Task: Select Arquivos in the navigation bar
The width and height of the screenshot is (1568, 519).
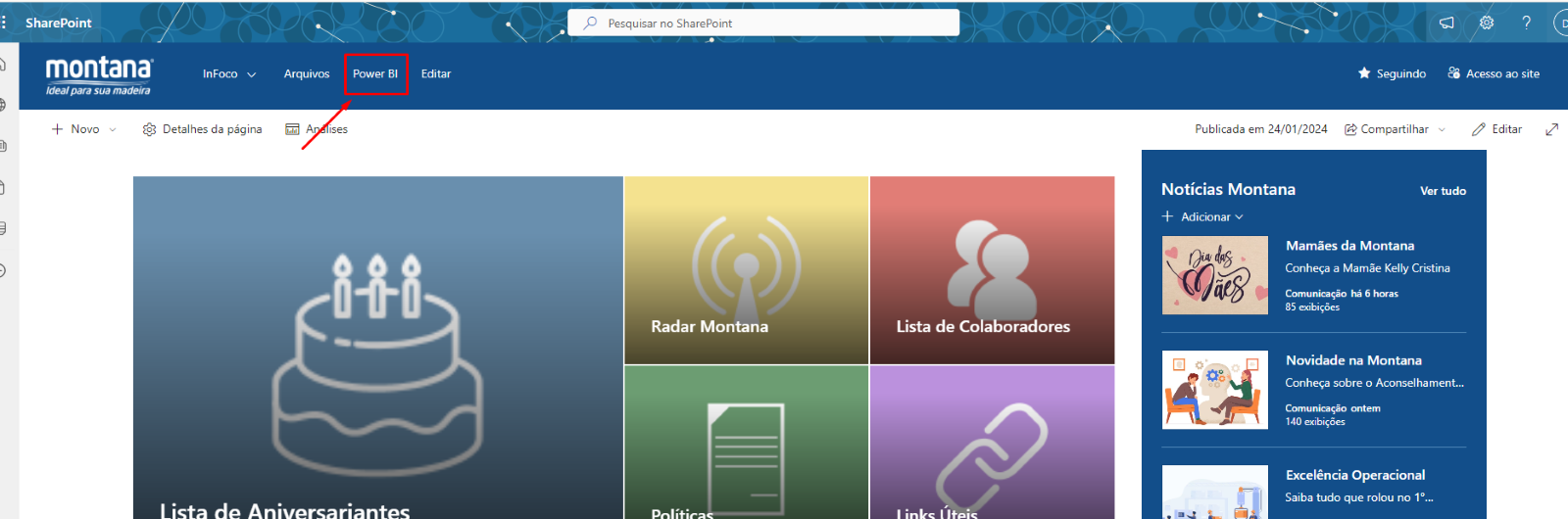Action: [x=307, y=74]
